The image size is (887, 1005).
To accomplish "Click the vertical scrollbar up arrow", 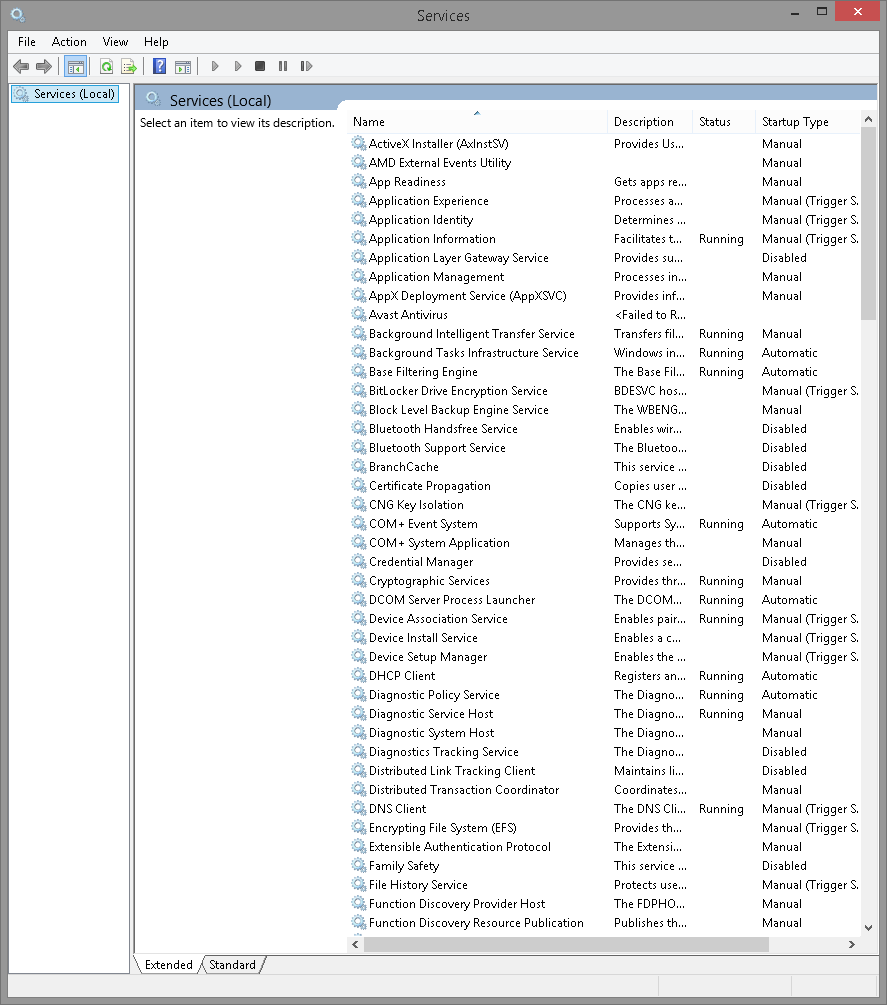I will point(868,119).
